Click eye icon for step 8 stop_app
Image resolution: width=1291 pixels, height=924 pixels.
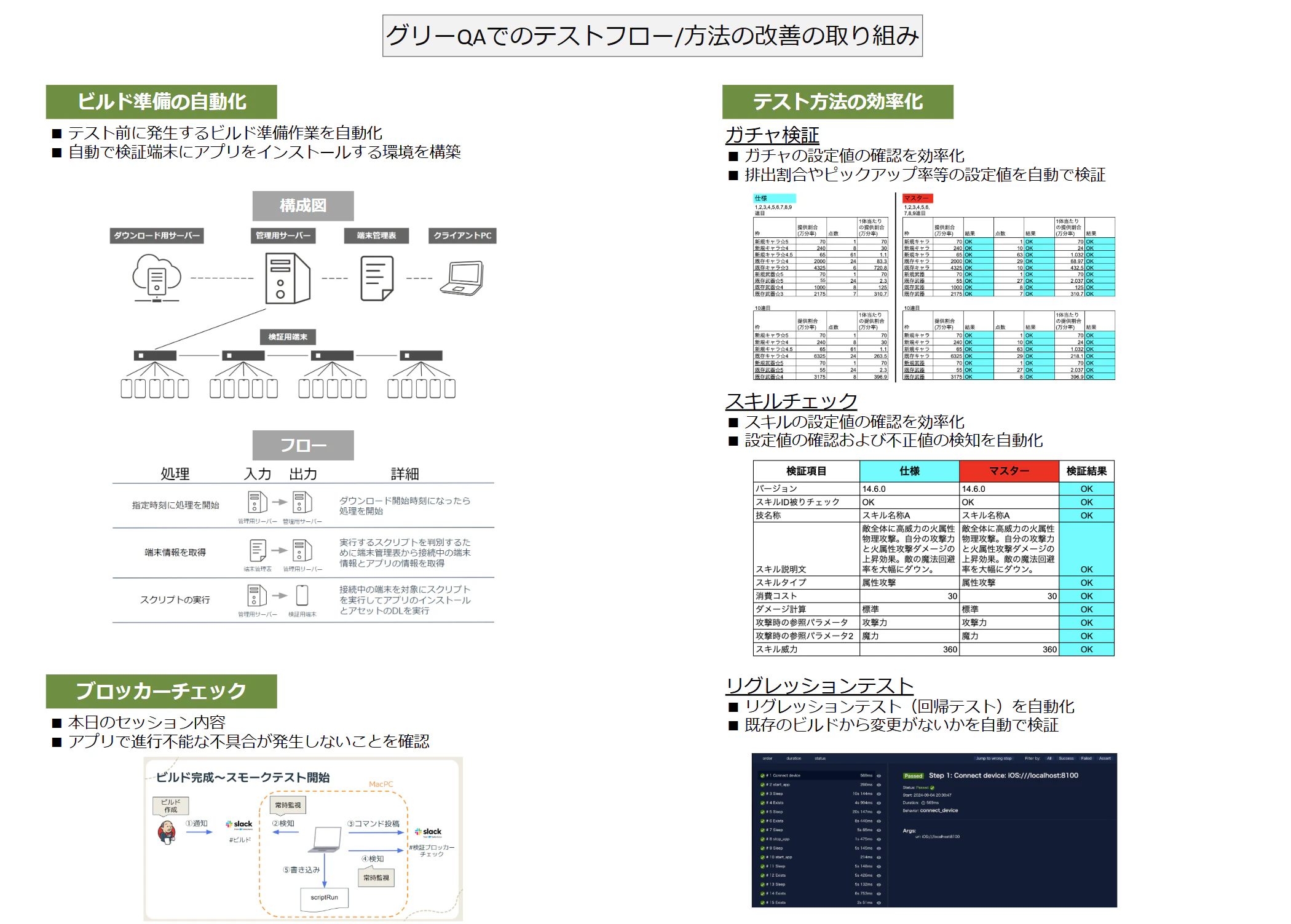click(878, 839)
